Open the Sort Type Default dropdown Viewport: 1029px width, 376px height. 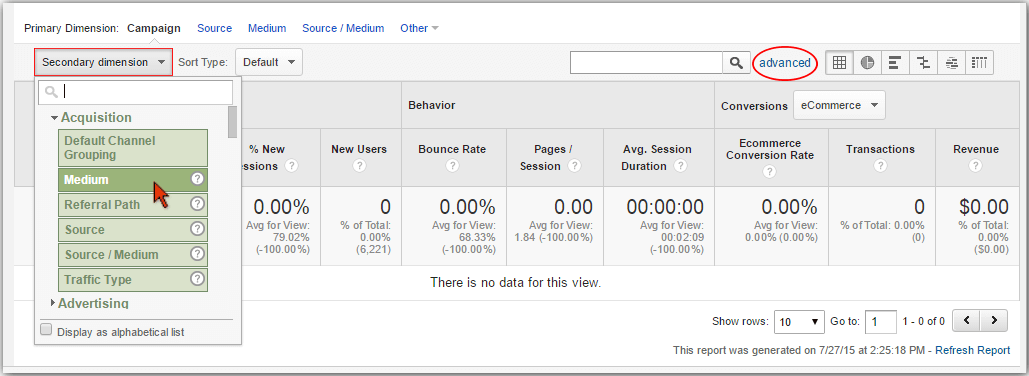coord(268,62)
